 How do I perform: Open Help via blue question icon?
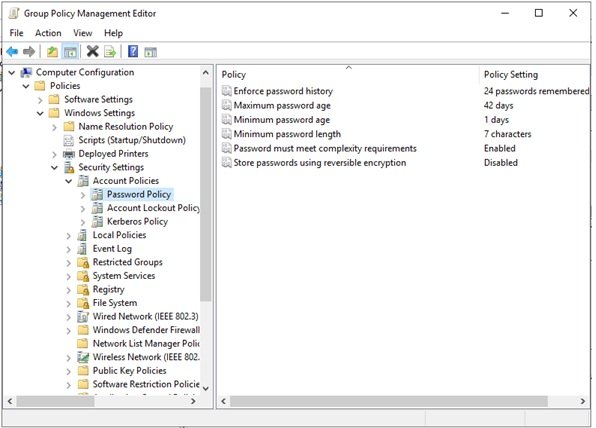(x=133, y=51)
